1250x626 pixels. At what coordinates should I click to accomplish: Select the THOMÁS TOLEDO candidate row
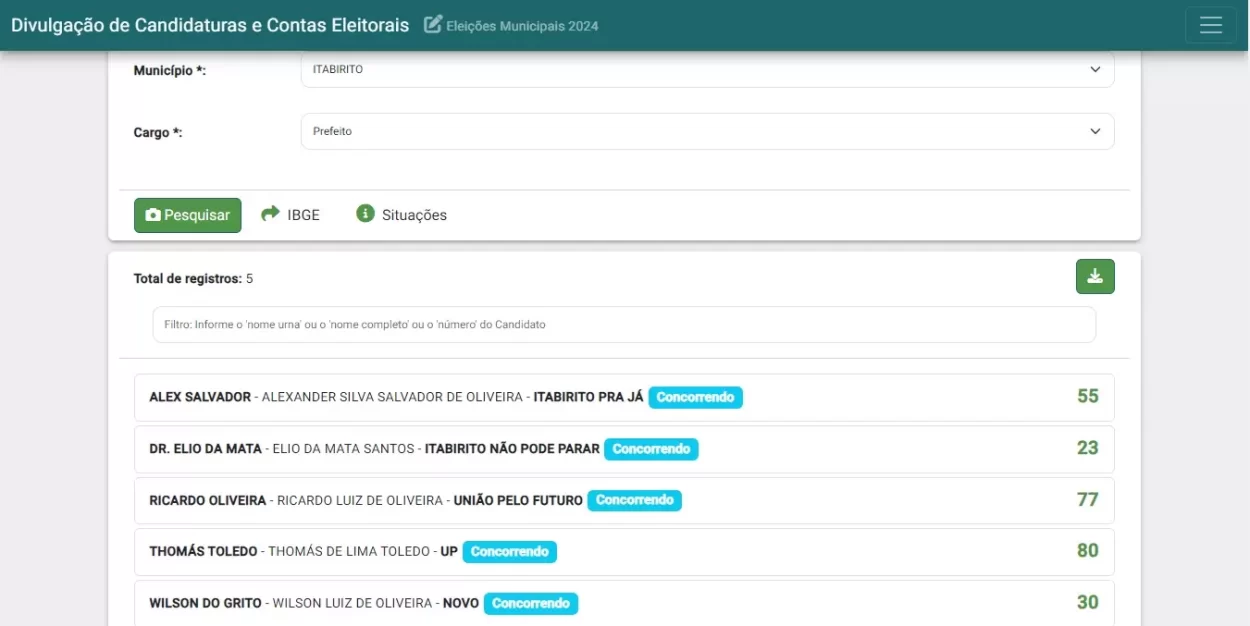point(624,551)
